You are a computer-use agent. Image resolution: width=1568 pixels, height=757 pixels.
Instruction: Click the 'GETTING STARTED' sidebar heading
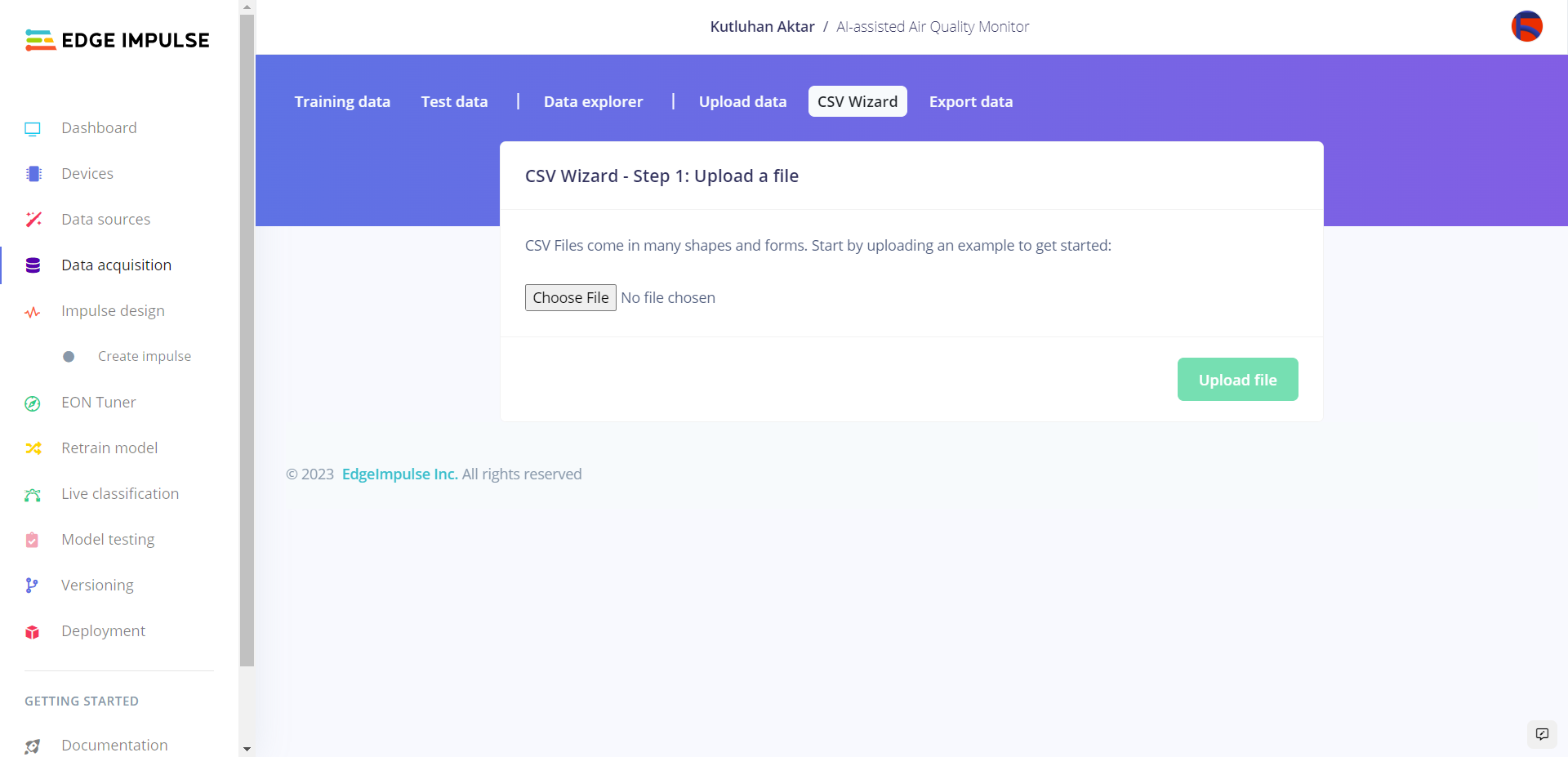pos(82,701)
